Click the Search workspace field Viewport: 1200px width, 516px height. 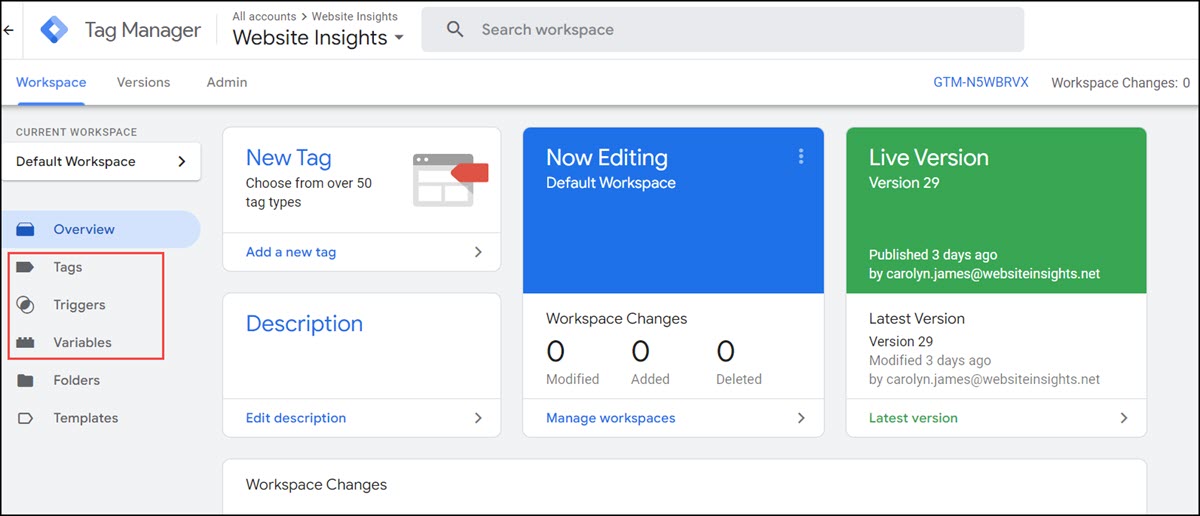pyautogui.click(x=723, y=30)
